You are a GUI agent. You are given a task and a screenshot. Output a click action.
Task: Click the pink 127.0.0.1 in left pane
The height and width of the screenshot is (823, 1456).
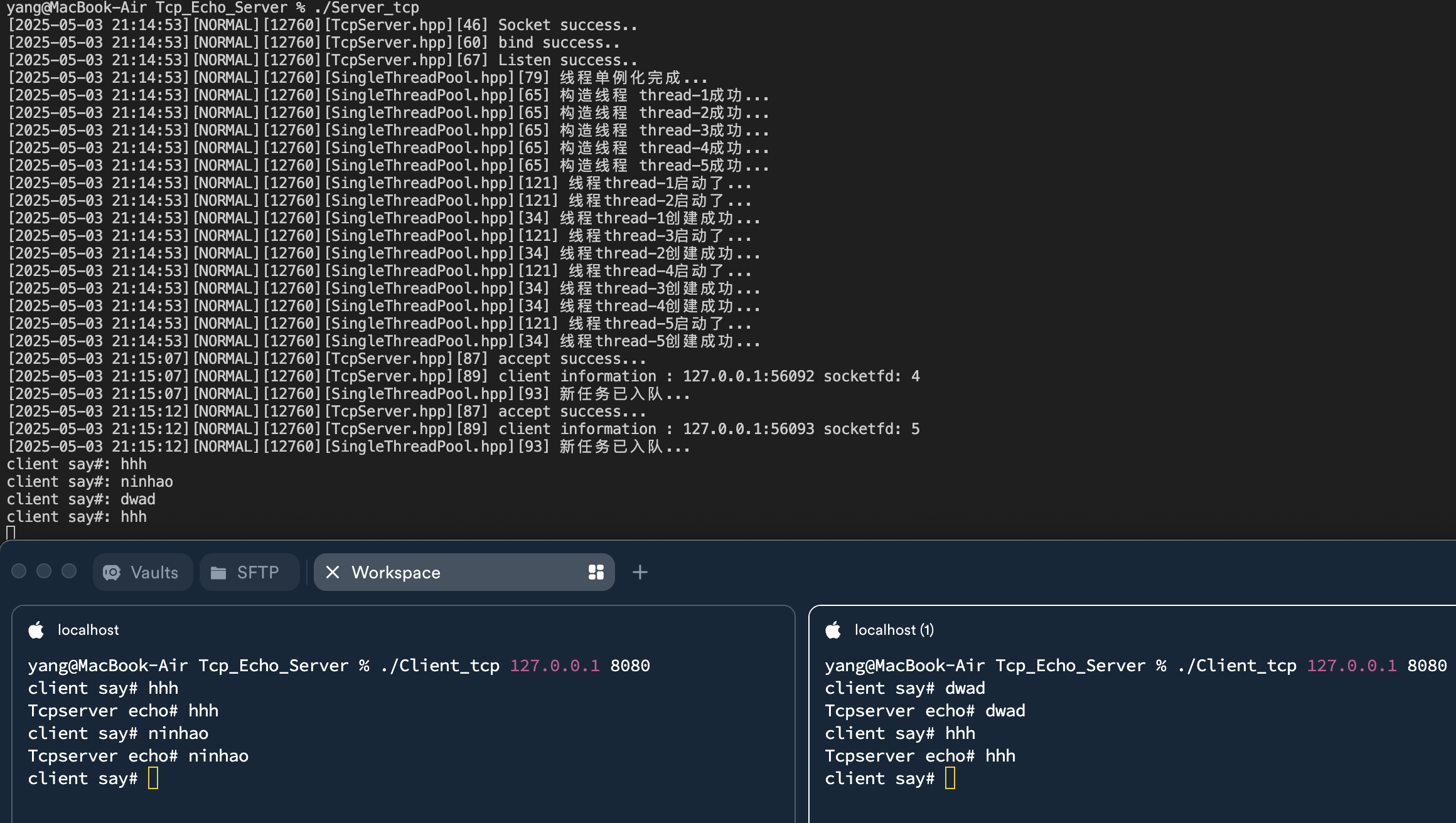click(554, 666)
